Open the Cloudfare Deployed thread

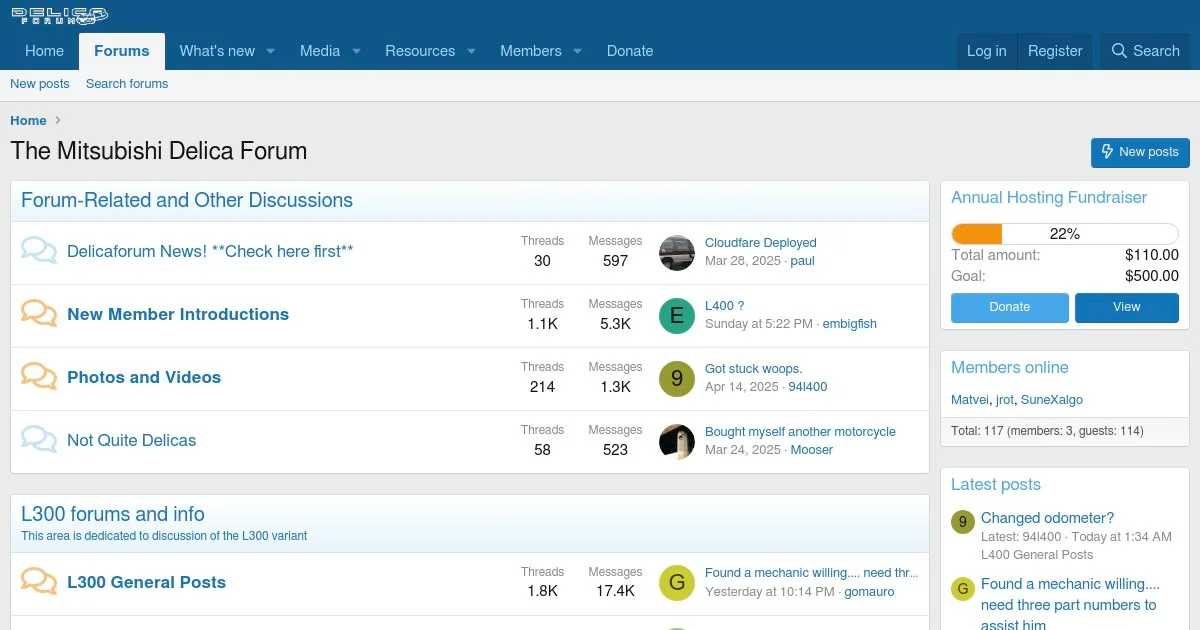tap(761, 243)
